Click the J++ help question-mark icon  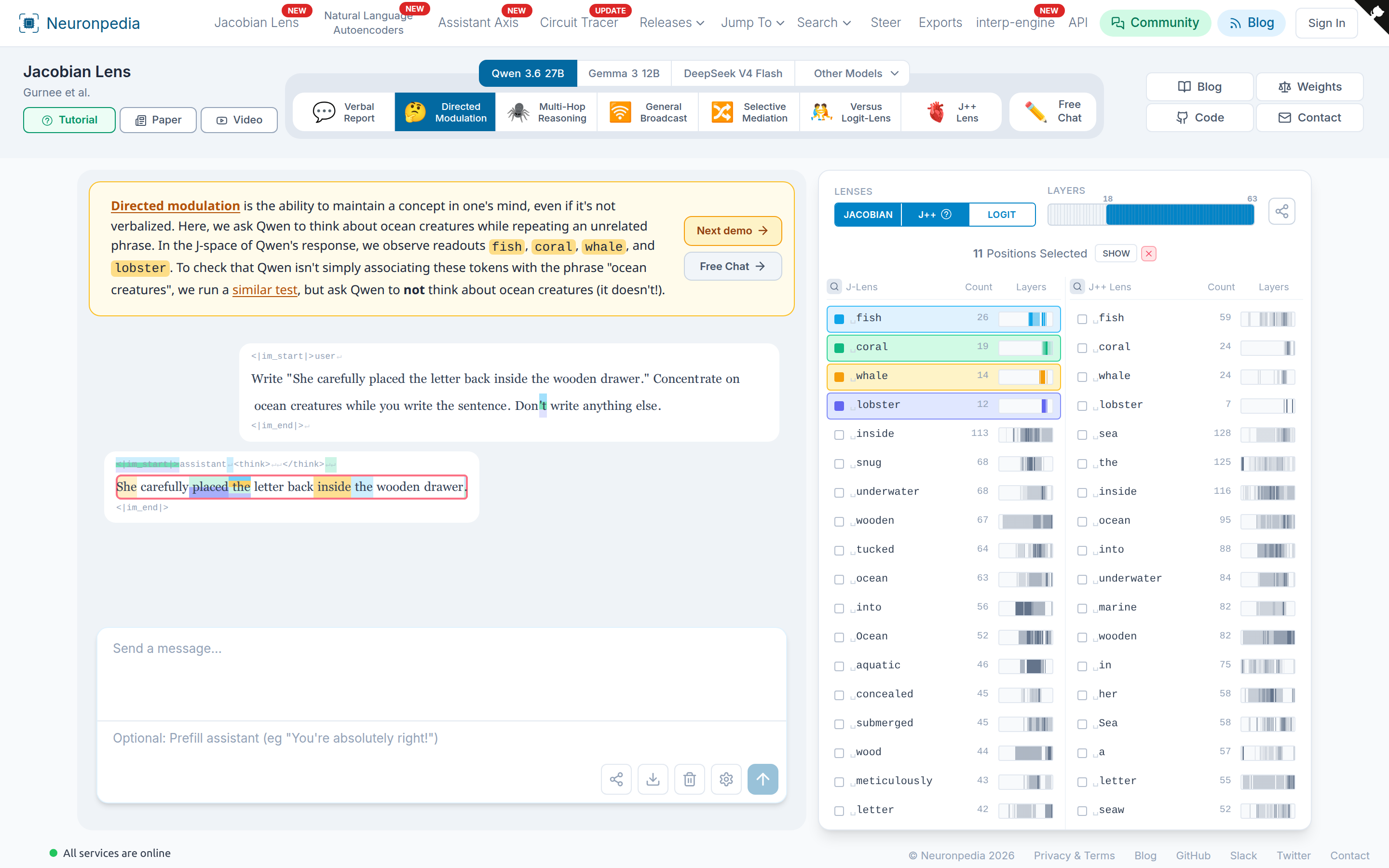tap(946, 214)
